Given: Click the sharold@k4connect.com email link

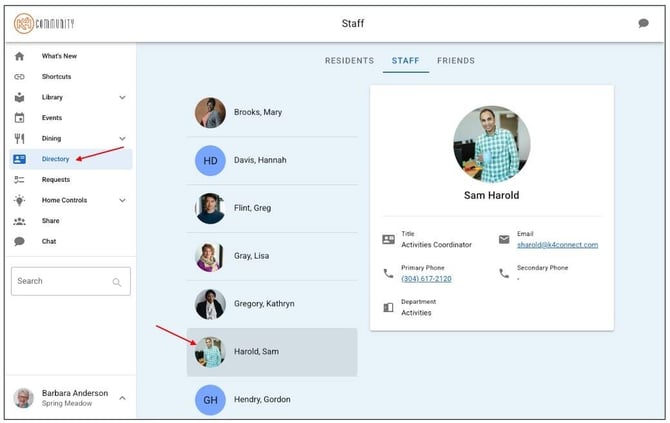Looking at the screenshot, I should tap(557, 245).
